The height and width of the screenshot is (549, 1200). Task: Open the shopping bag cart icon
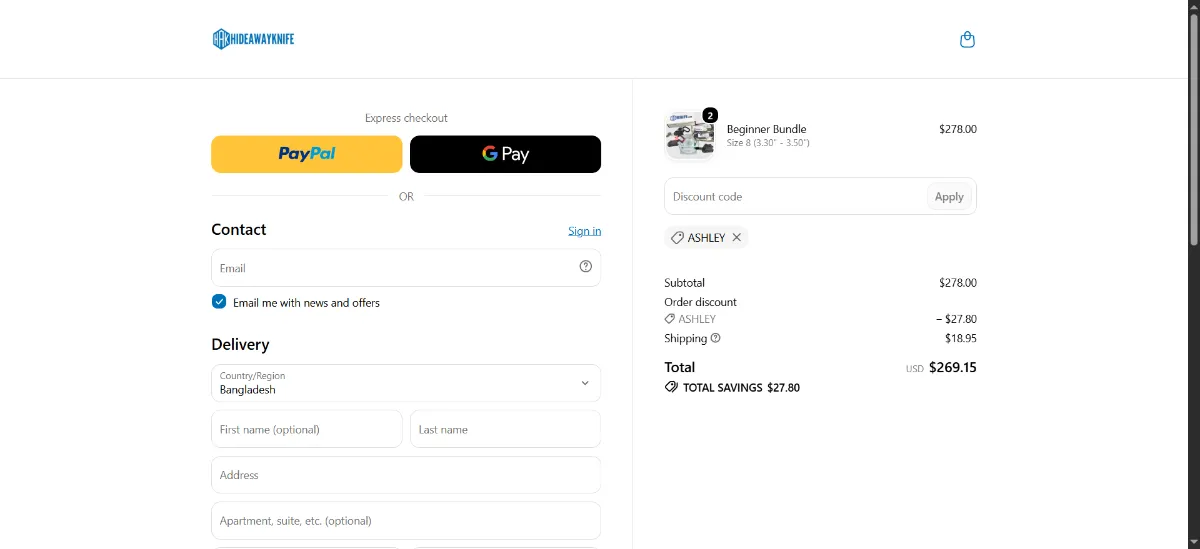click(x=967, y=40)
